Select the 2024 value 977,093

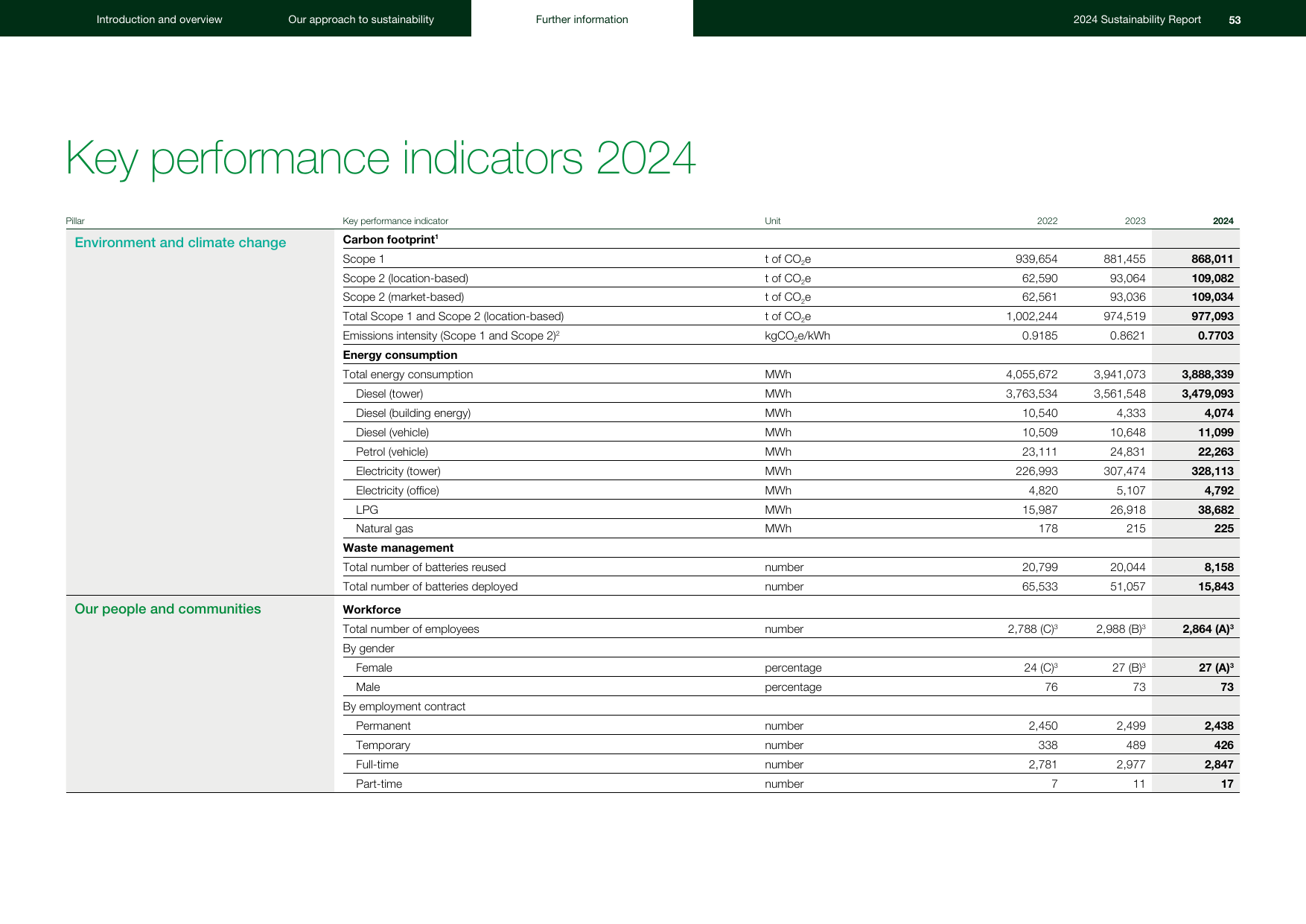1212,316
